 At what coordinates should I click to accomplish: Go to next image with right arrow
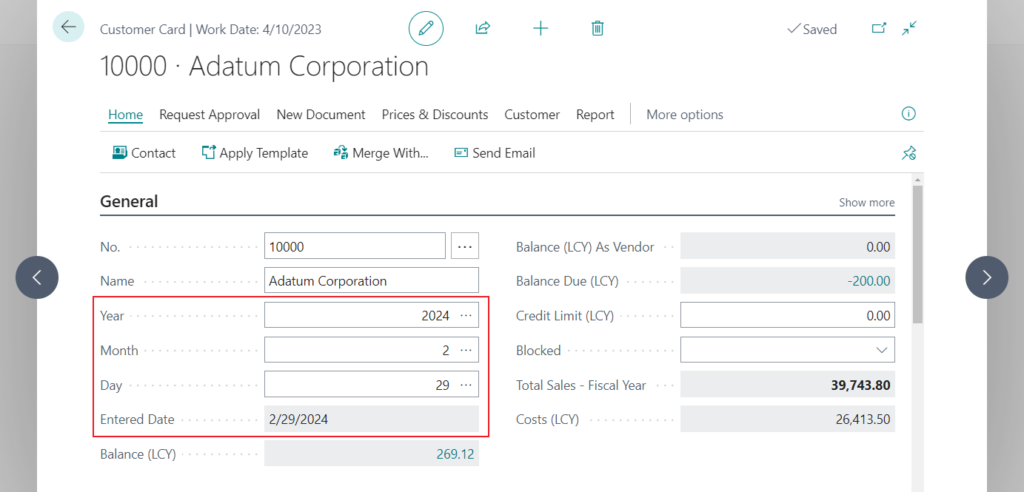point(986,277)
